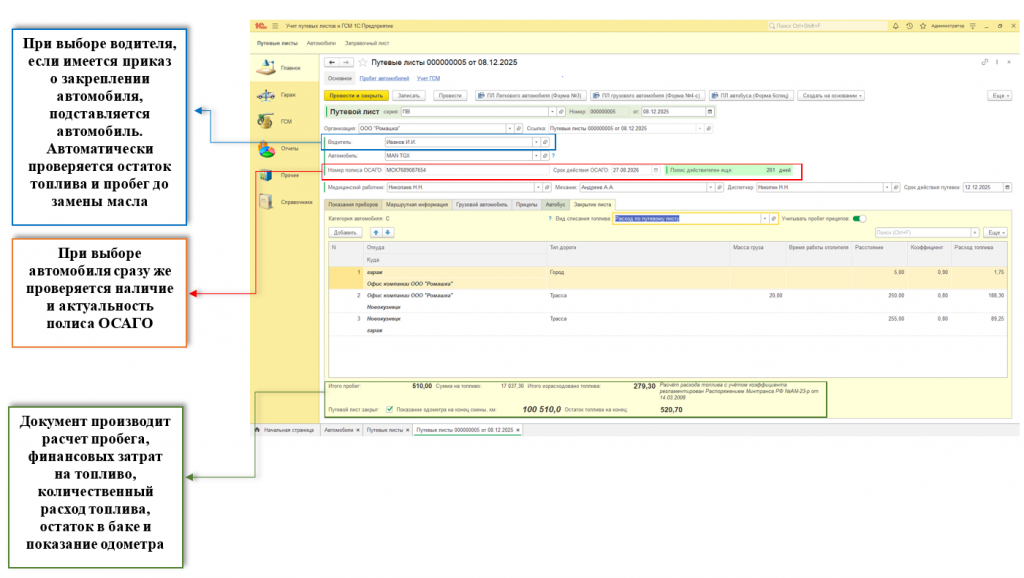Open the Гараж section icon in sidebar
Image resolution: width=1024 pixels, height=578 pixels.
tap(267, 95)
